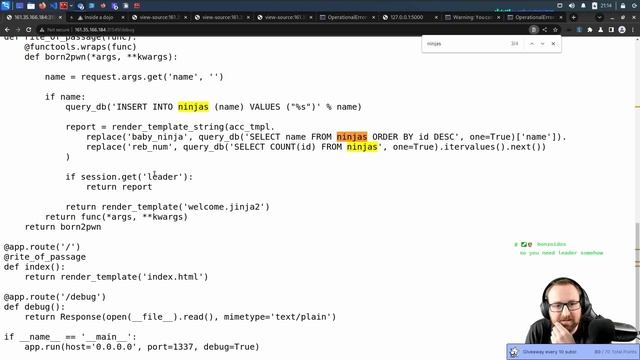Screen dimensions: 640x360
Task: Click return render_template('welcome.jinja2') line
Action: click(167, 207)
